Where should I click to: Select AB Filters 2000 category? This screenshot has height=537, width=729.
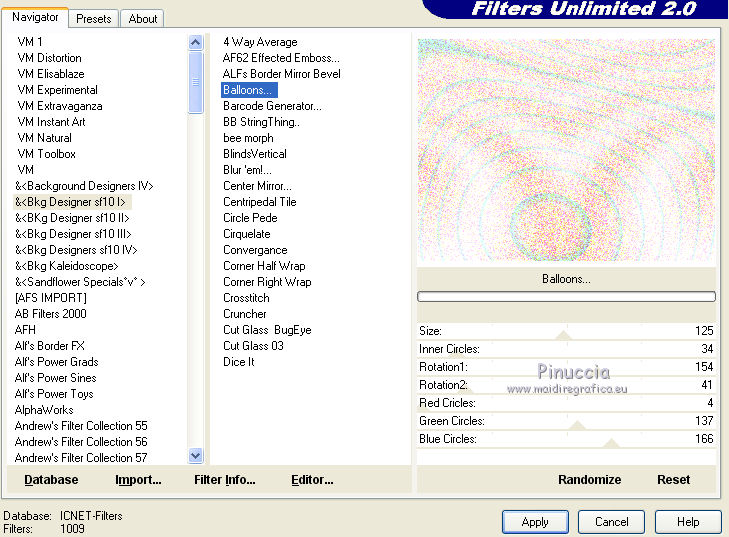click(x=51, y=314)
